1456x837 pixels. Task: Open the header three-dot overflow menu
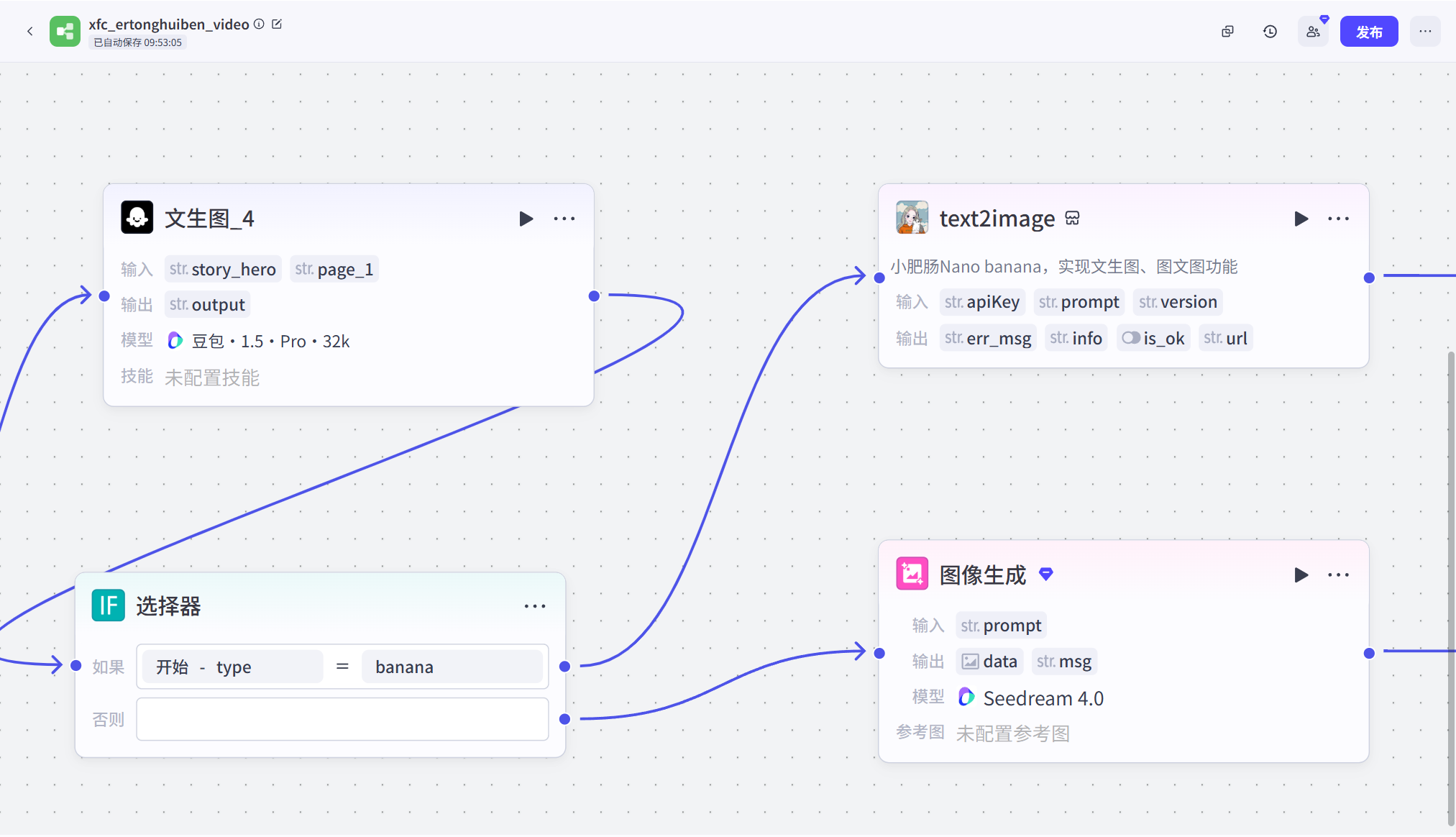point(1425,32)
